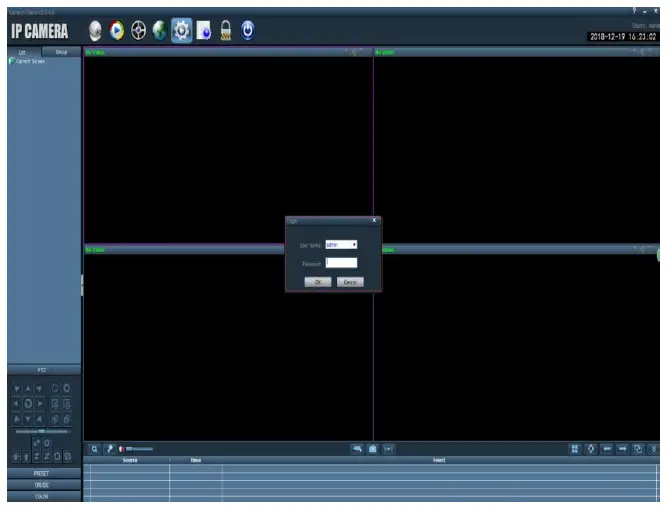
Task: Click the Password field in login dialog
Action: (x=341, y=263)
